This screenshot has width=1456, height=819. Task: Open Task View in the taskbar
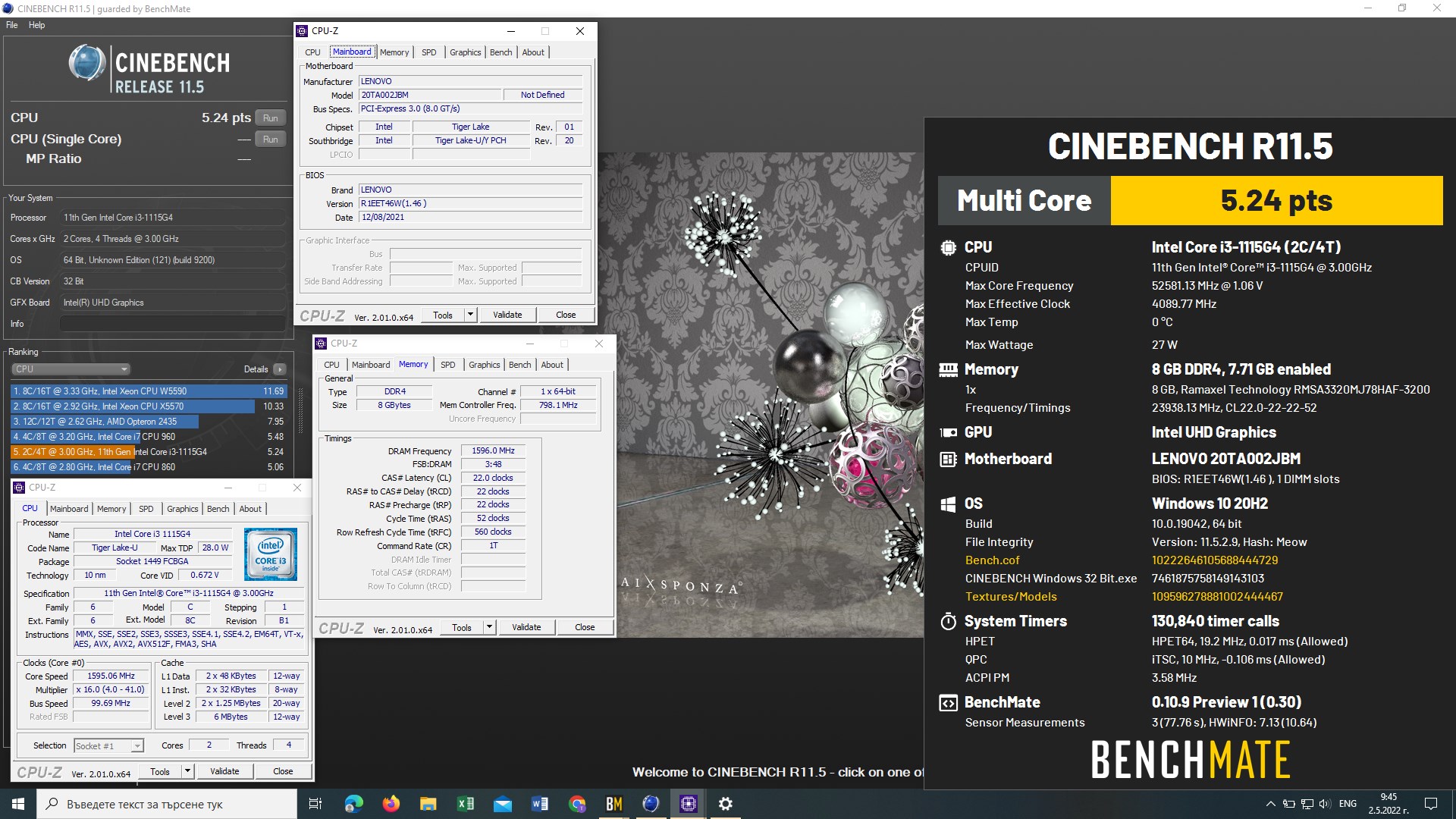point(315,804)
